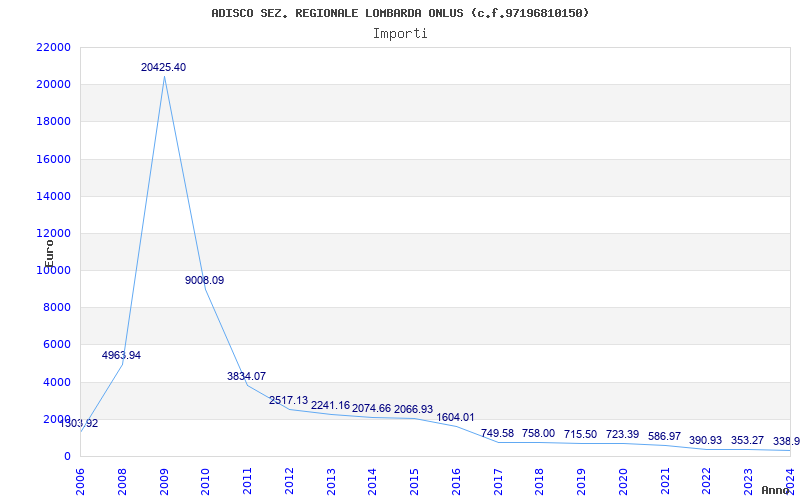Click the Anno x-axis title
800x500 pixels.
[775, 490]
